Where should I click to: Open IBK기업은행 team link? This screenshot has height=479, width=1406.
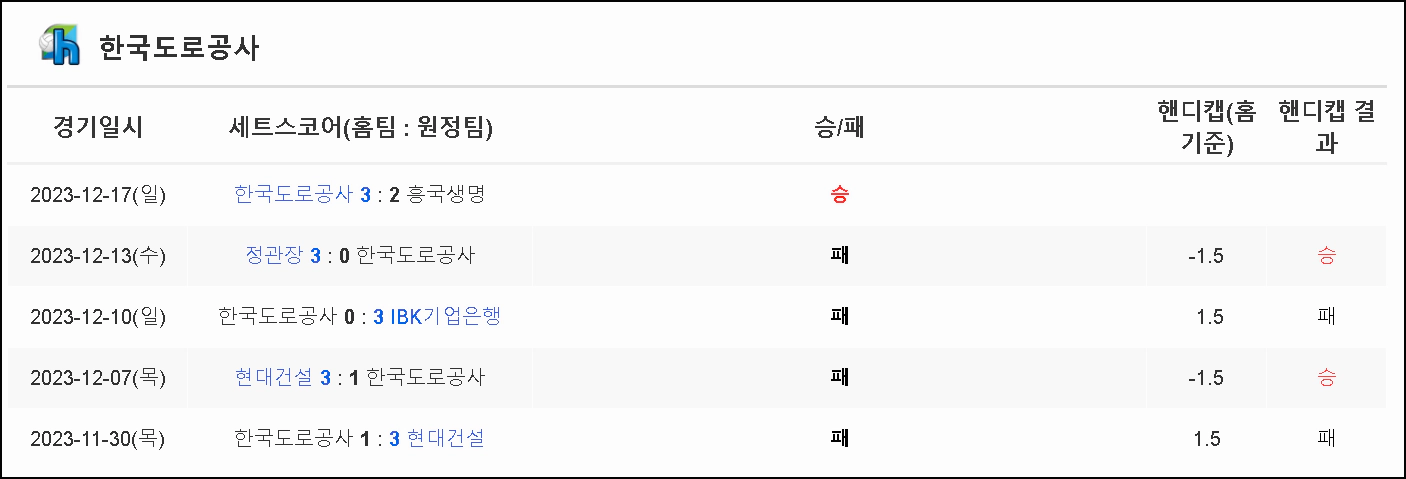click(x=445, y=316)
